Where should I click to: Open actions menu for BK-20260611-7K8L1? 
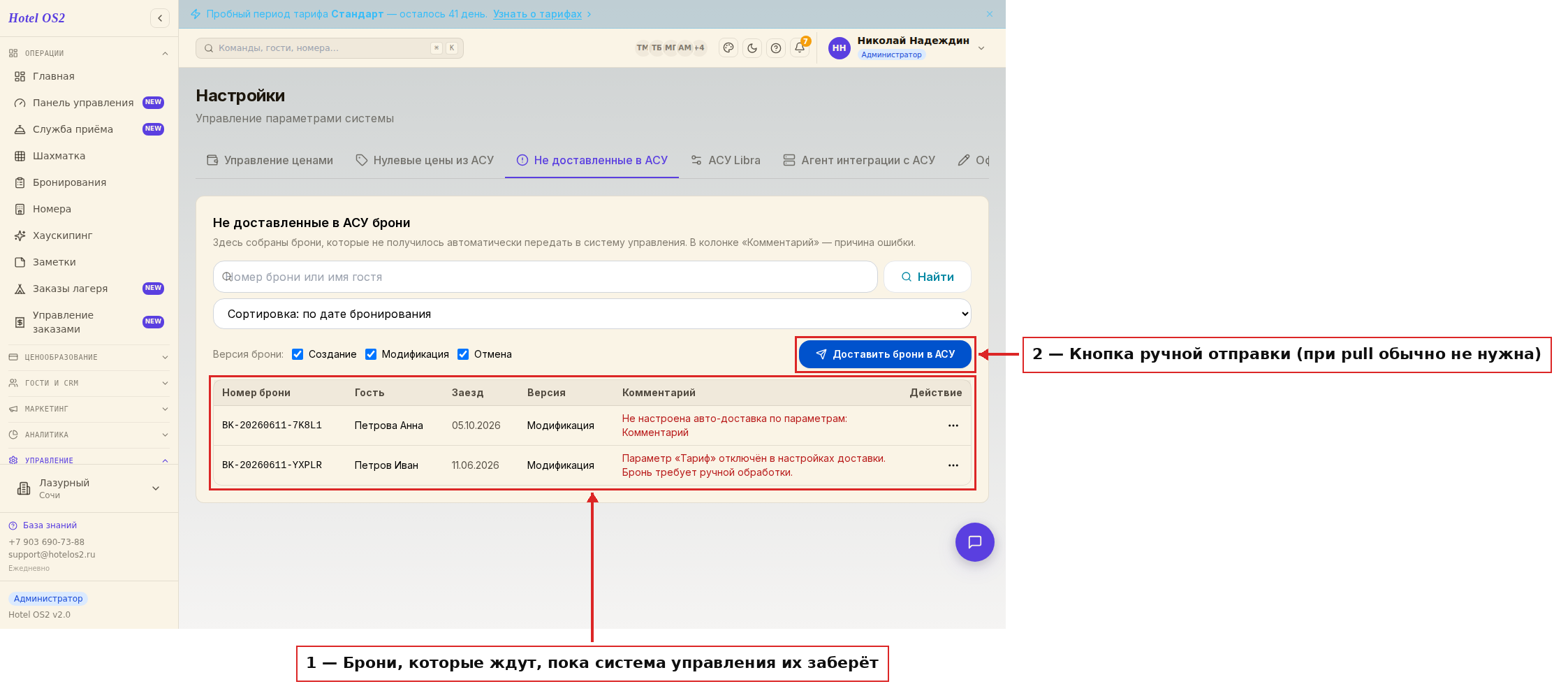[x=953, y=426]
